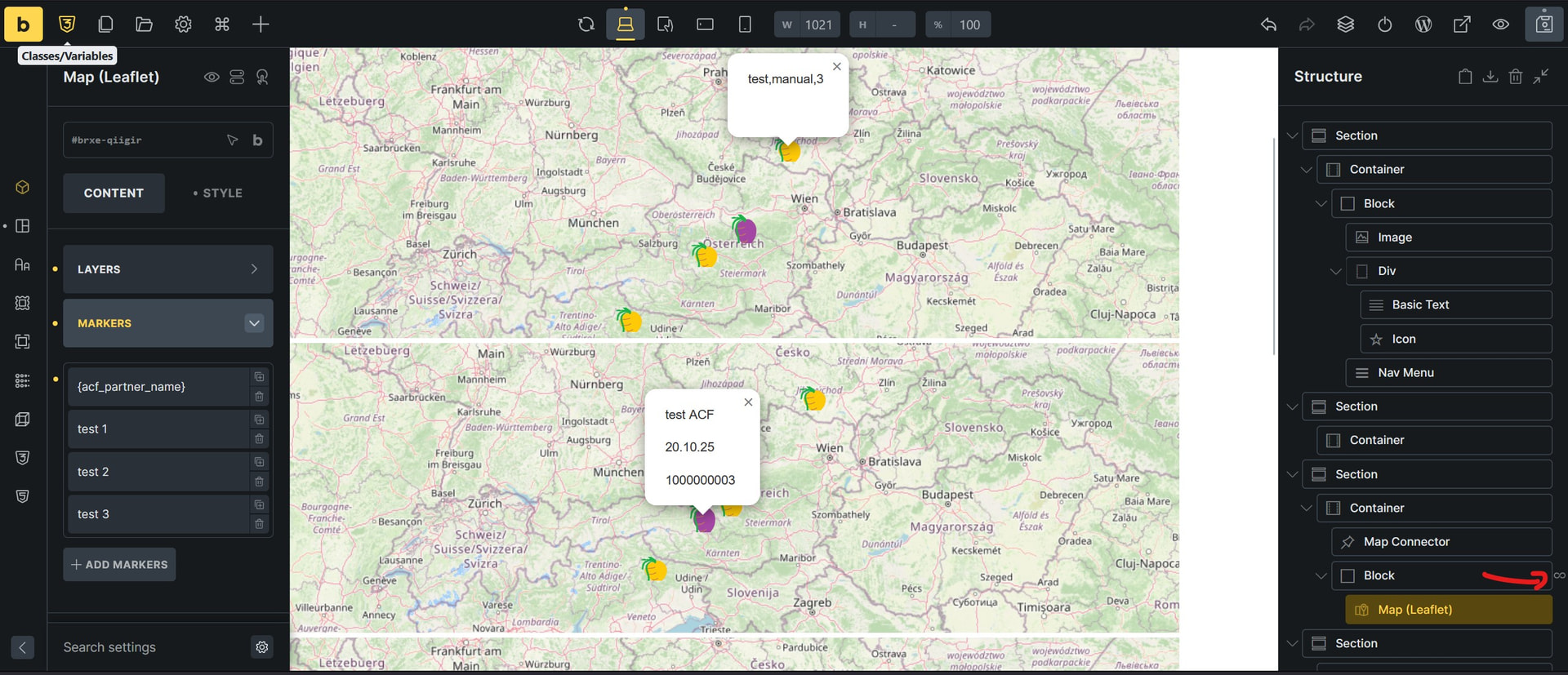The height and width of the screenshot is (675, 1568).
Task: Toggle preview mode with the eye icon
Action: 1501,24
